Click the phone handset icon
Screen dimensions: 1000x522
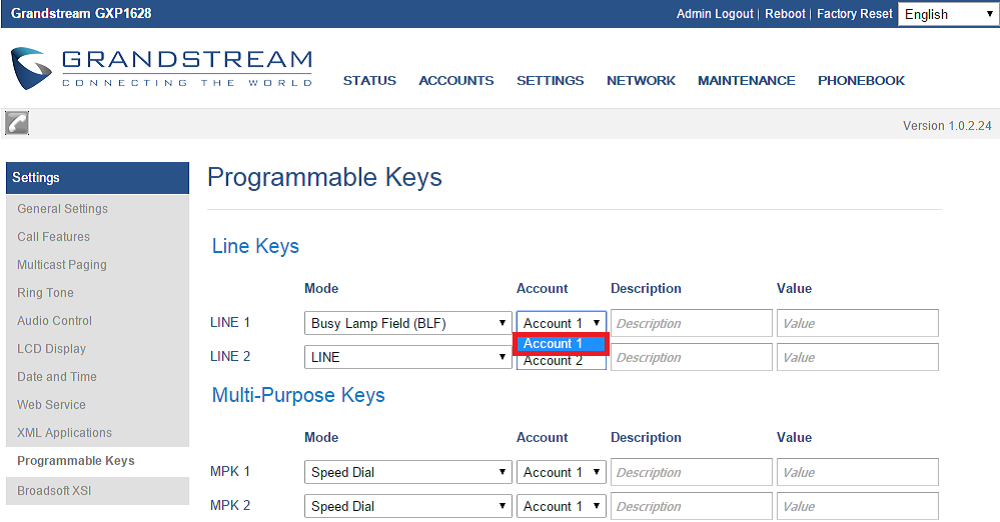[17, 123]
